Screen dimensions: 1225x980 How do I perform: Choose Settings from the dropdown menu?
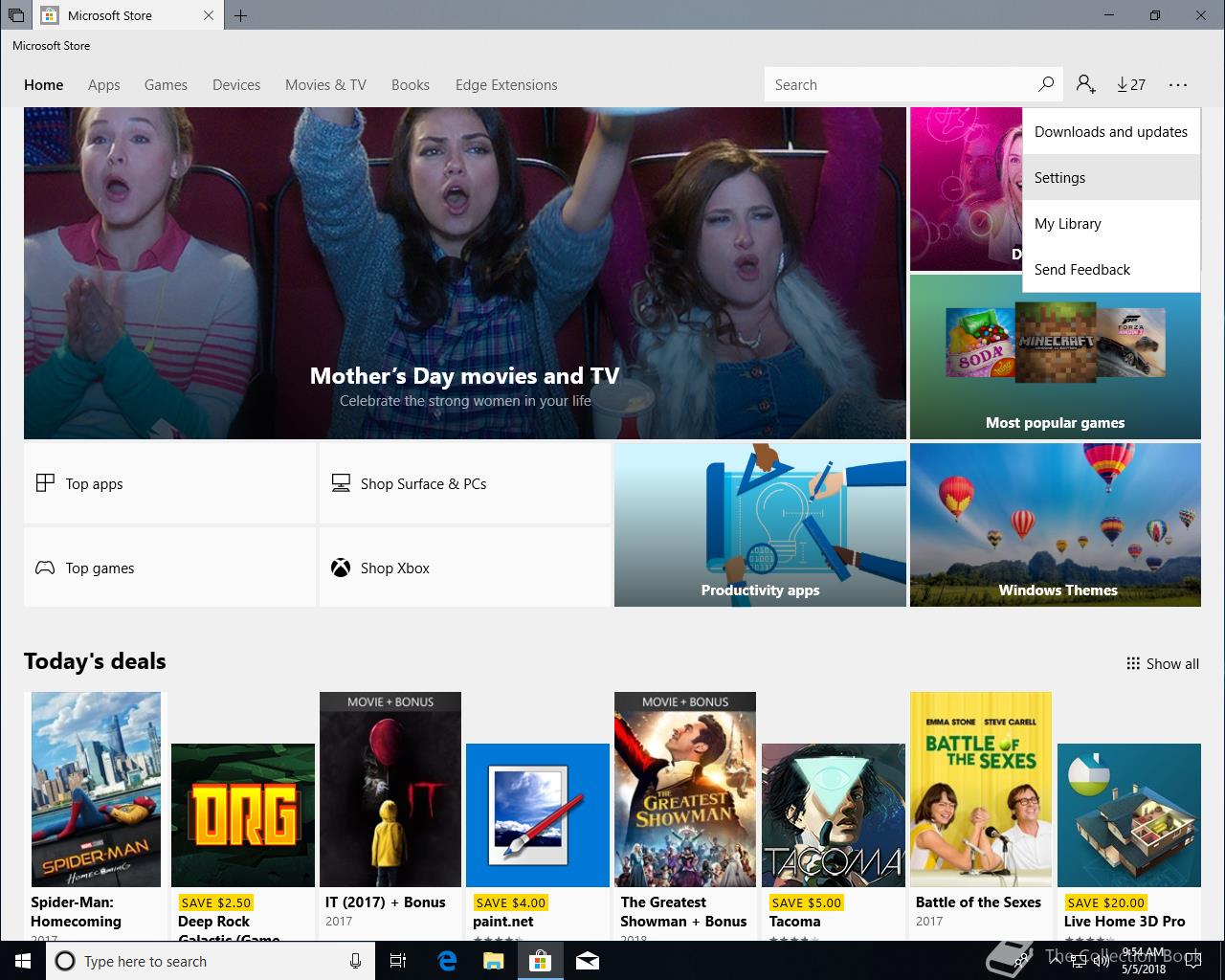tap(1111, 177)
